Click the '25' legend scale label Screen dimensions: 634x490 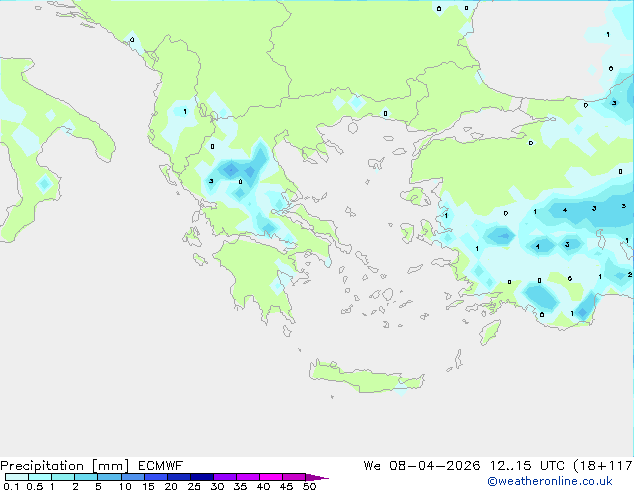point(194,486)
